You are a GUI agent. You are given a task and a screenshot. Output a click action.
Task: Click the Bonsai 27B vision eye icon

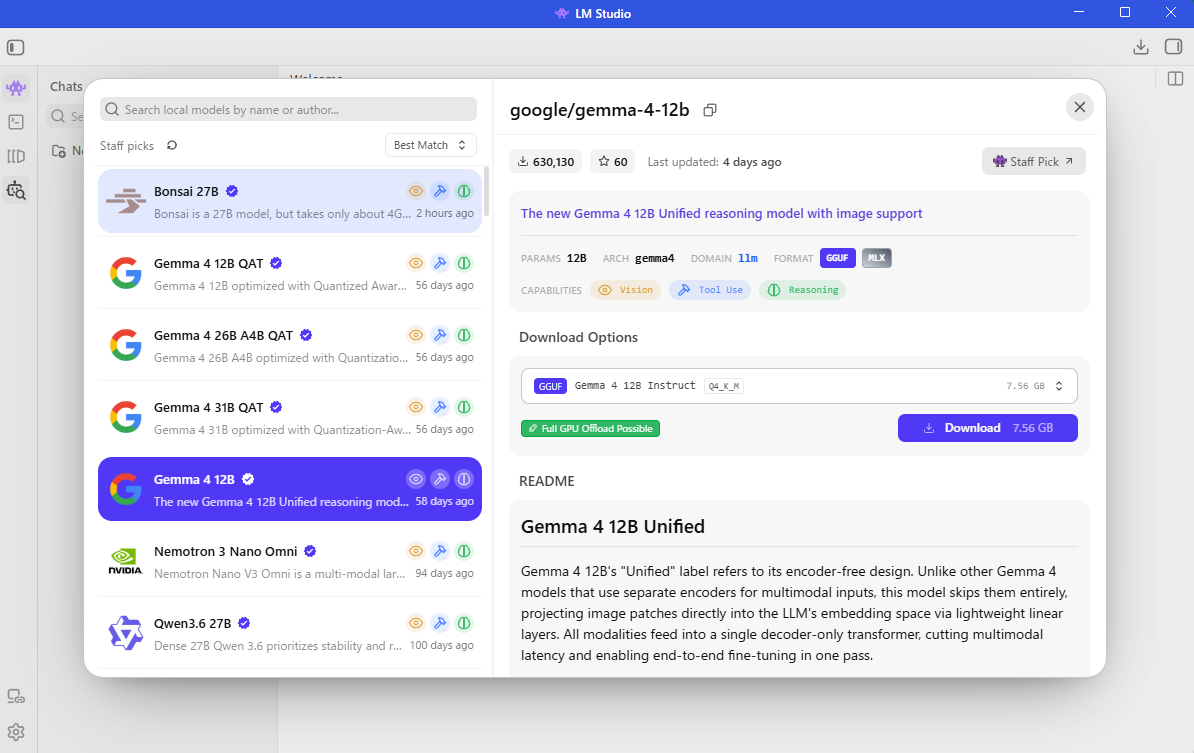pos(416,191)
